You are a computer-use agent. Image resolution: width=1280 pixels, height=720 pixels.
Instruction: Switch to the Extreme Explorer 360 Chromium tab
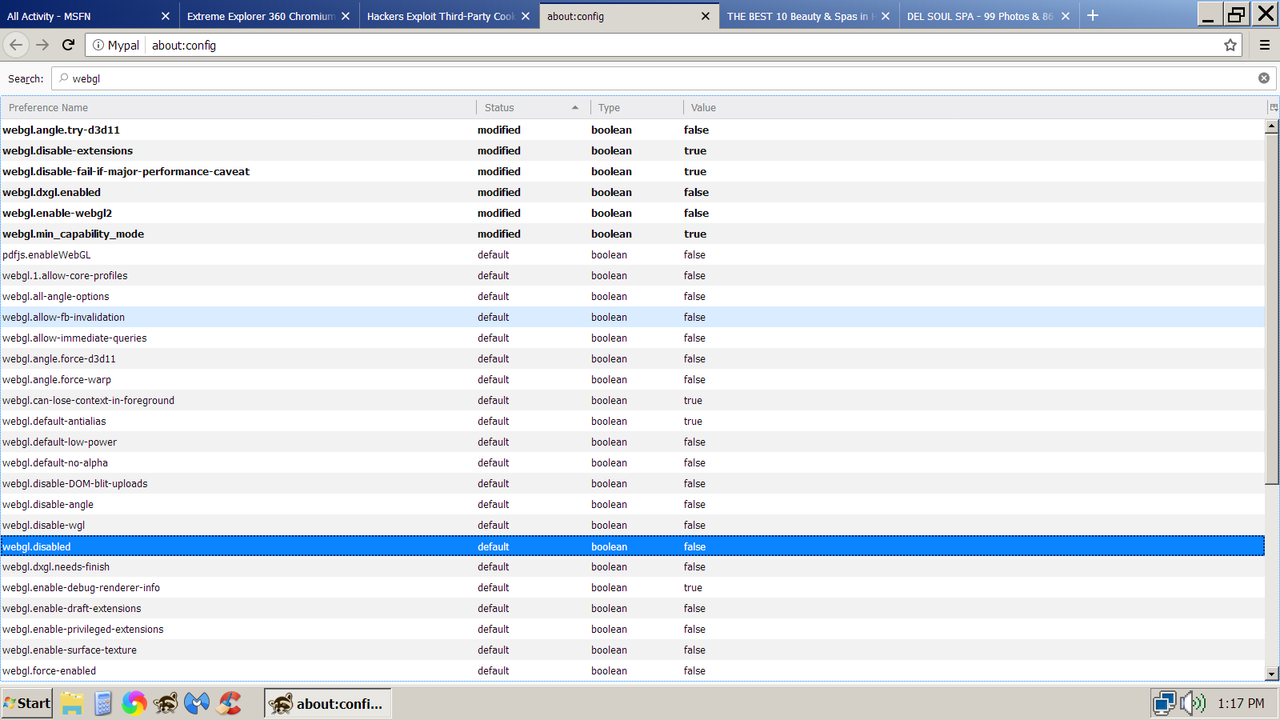[269, 16]
